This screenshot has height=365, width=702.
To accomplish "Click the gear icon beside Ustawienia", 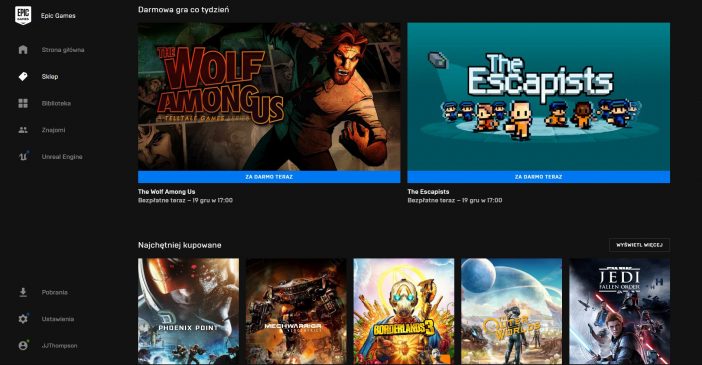I will point(23,319).
